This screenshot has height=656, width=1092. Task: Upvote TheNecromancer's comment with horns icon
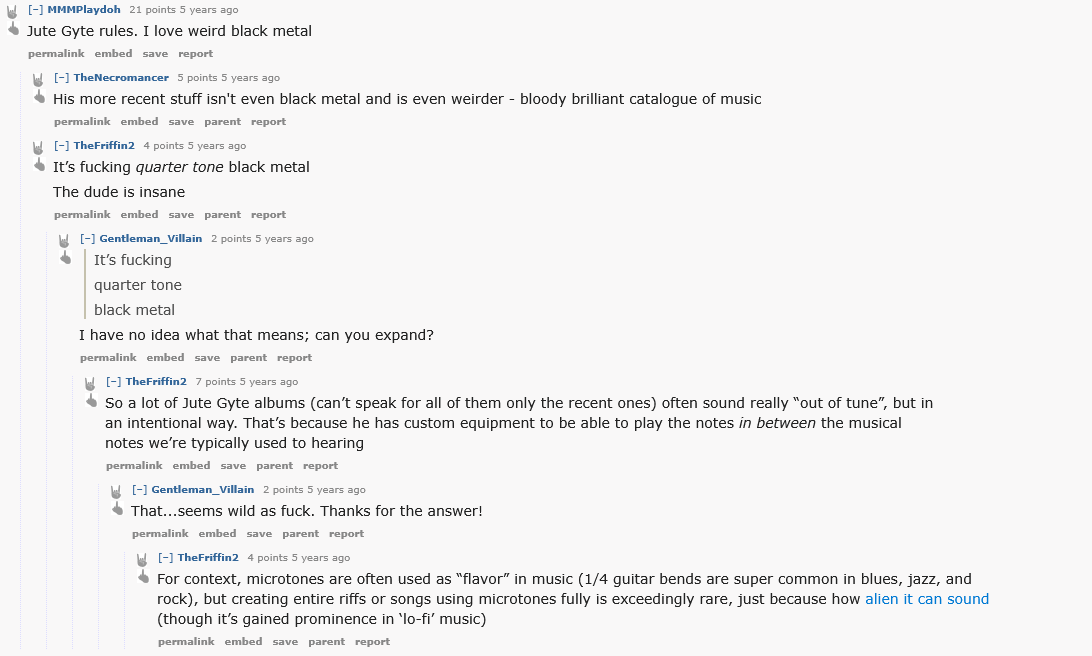point(38,80)
